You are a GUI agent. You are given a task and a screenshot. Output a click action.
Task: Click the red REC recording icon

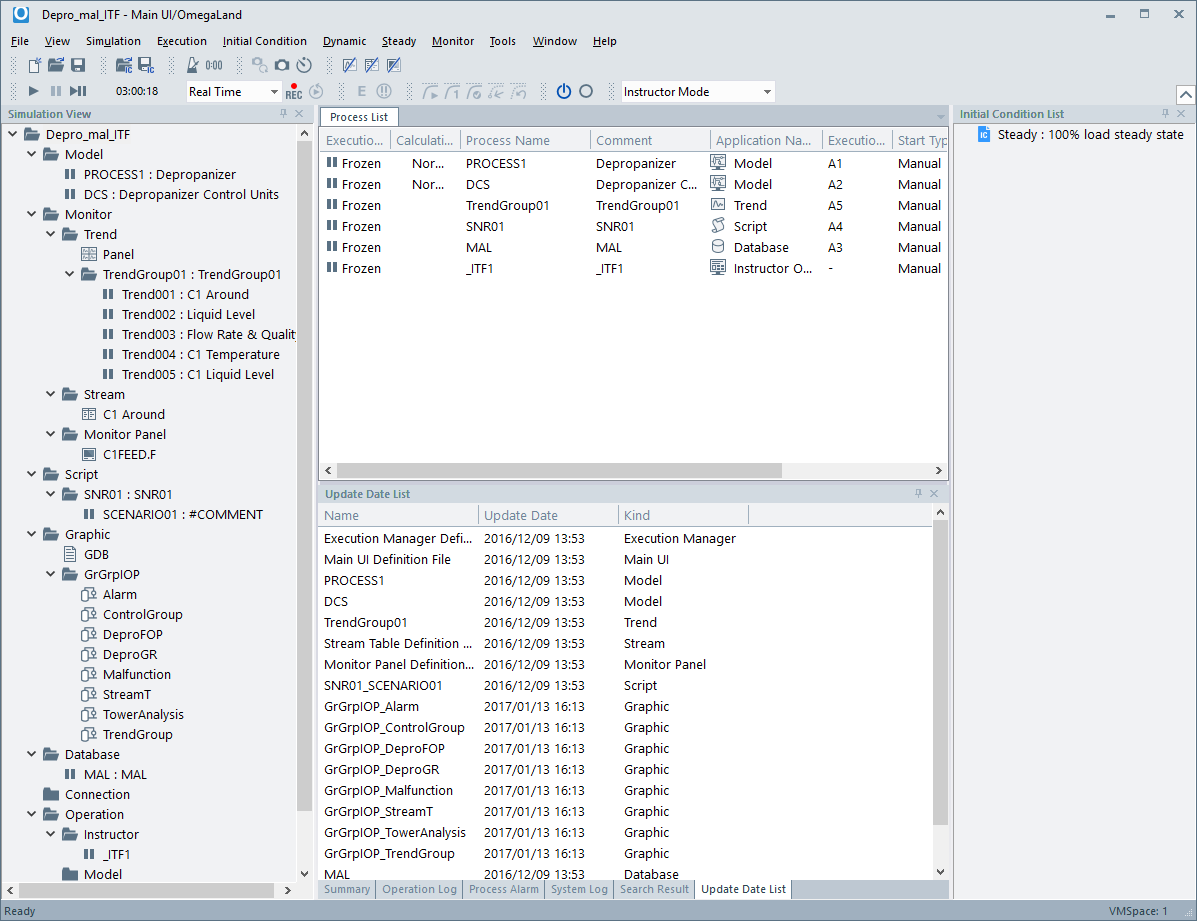(x=293, y=92)
